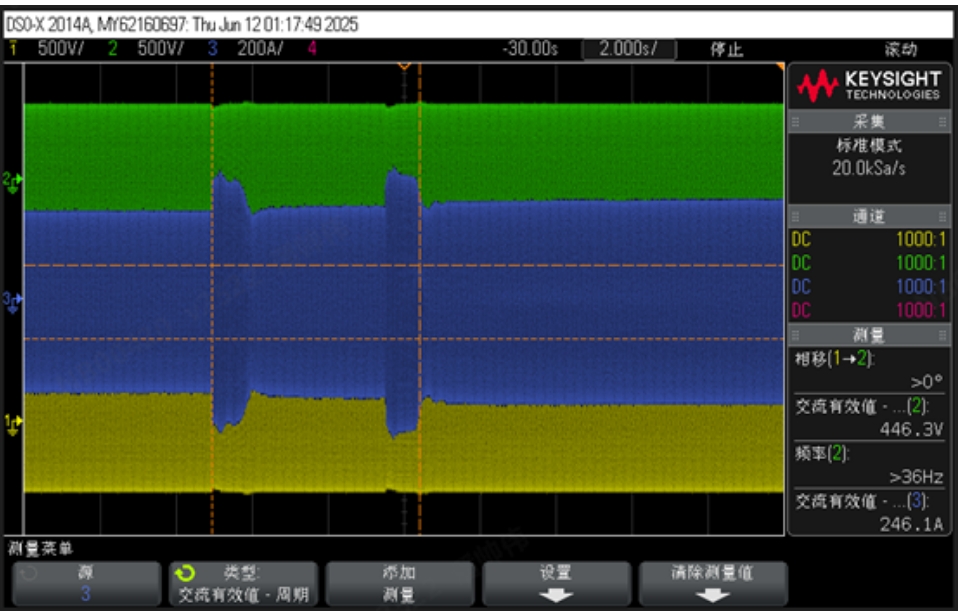Change measurement 类型 type softkey
The width and height of the screenshot is (958, 613).
pyautogui.click(x=243, y=583)
